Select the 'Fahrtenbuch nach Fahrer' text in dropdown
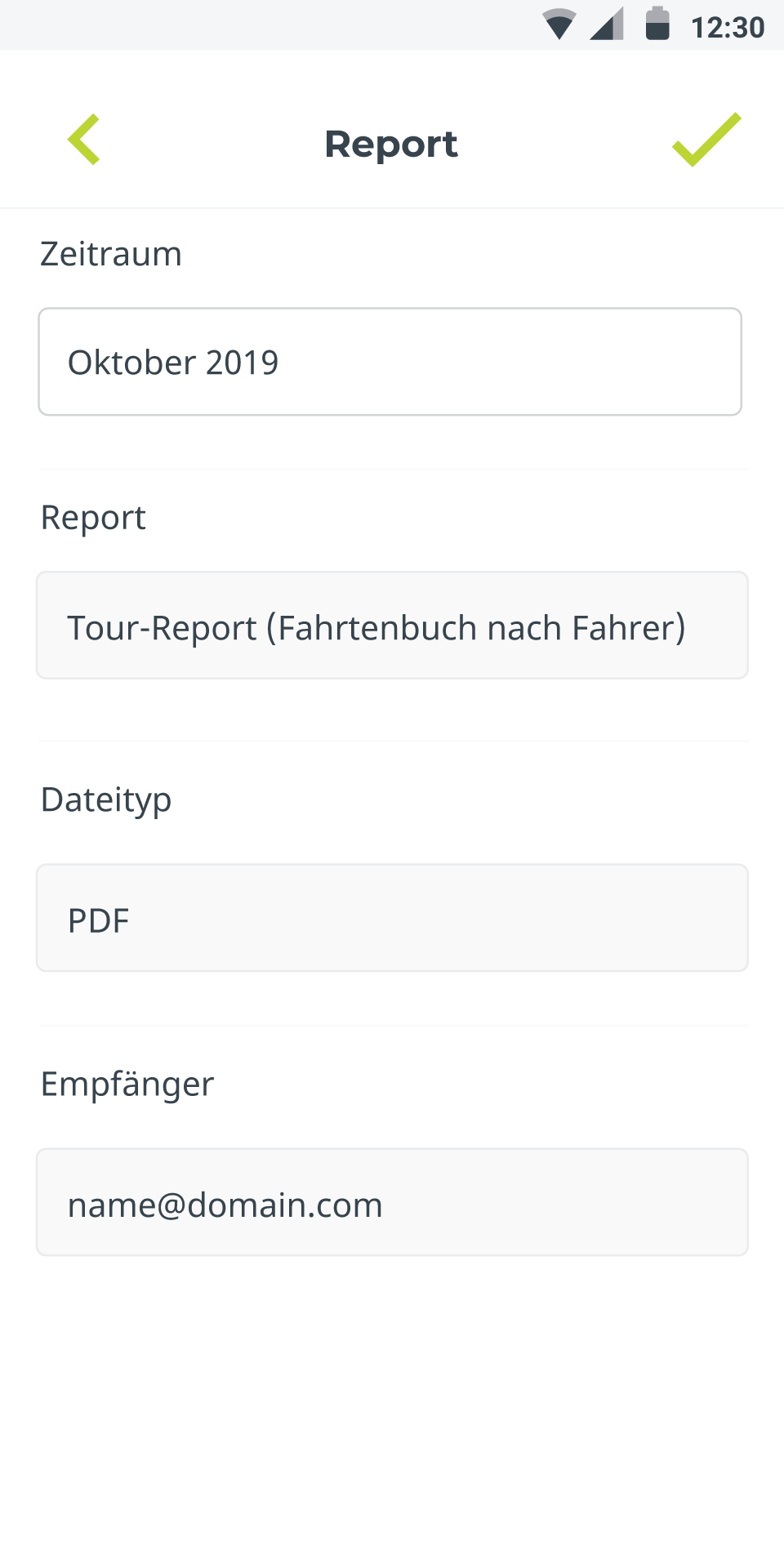This screenshot has height=1568, width=784. coord(483,628)
